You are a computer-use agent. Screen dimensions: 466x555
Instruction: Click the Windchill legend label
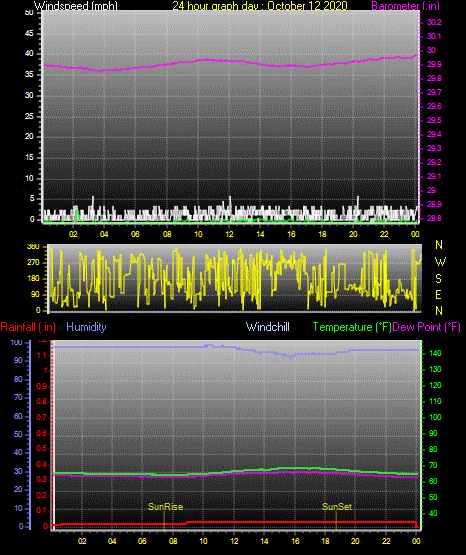pos(267,327)
